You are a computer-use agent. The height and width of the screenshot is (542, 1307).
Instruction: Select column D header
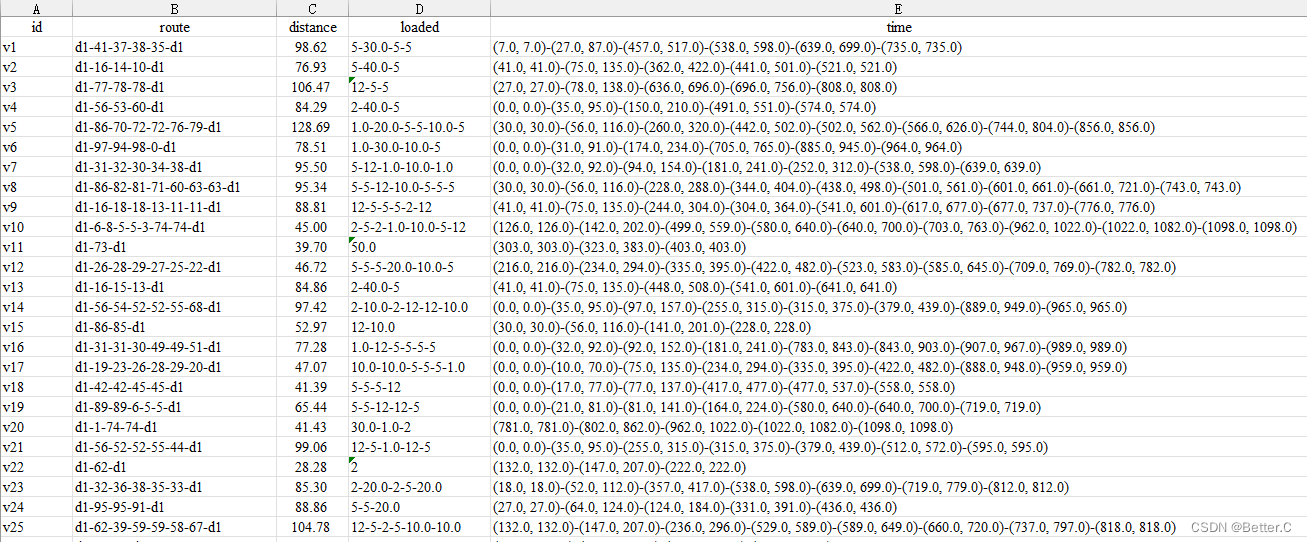[419, 8]
